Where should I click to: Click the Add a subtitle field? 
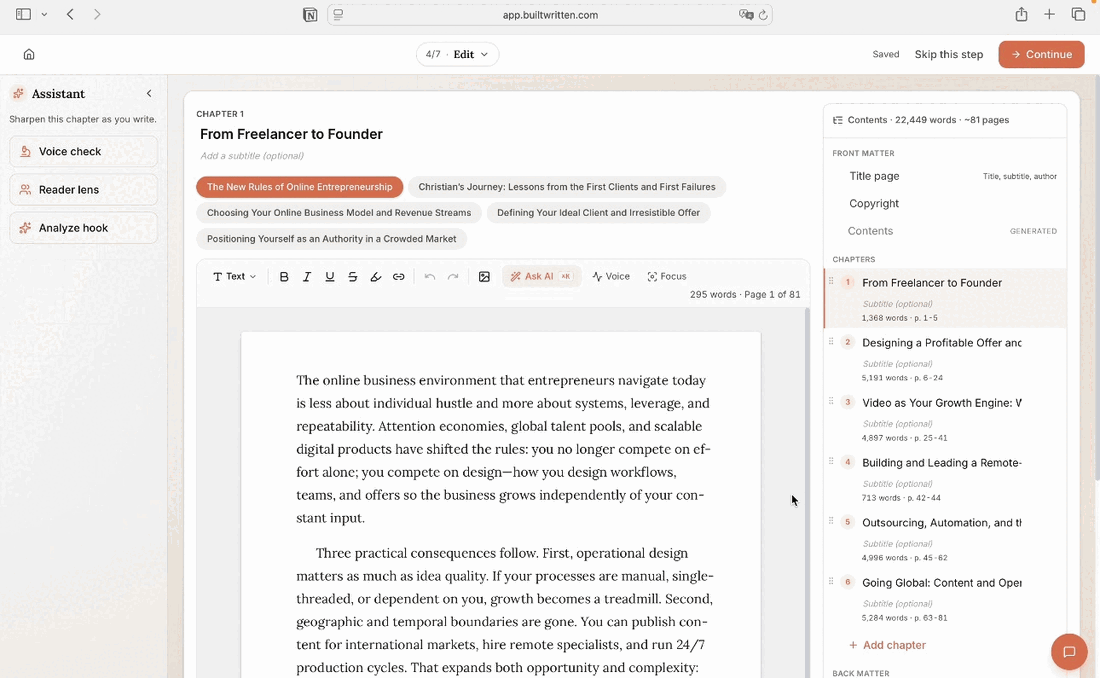(x=252, y=156)
